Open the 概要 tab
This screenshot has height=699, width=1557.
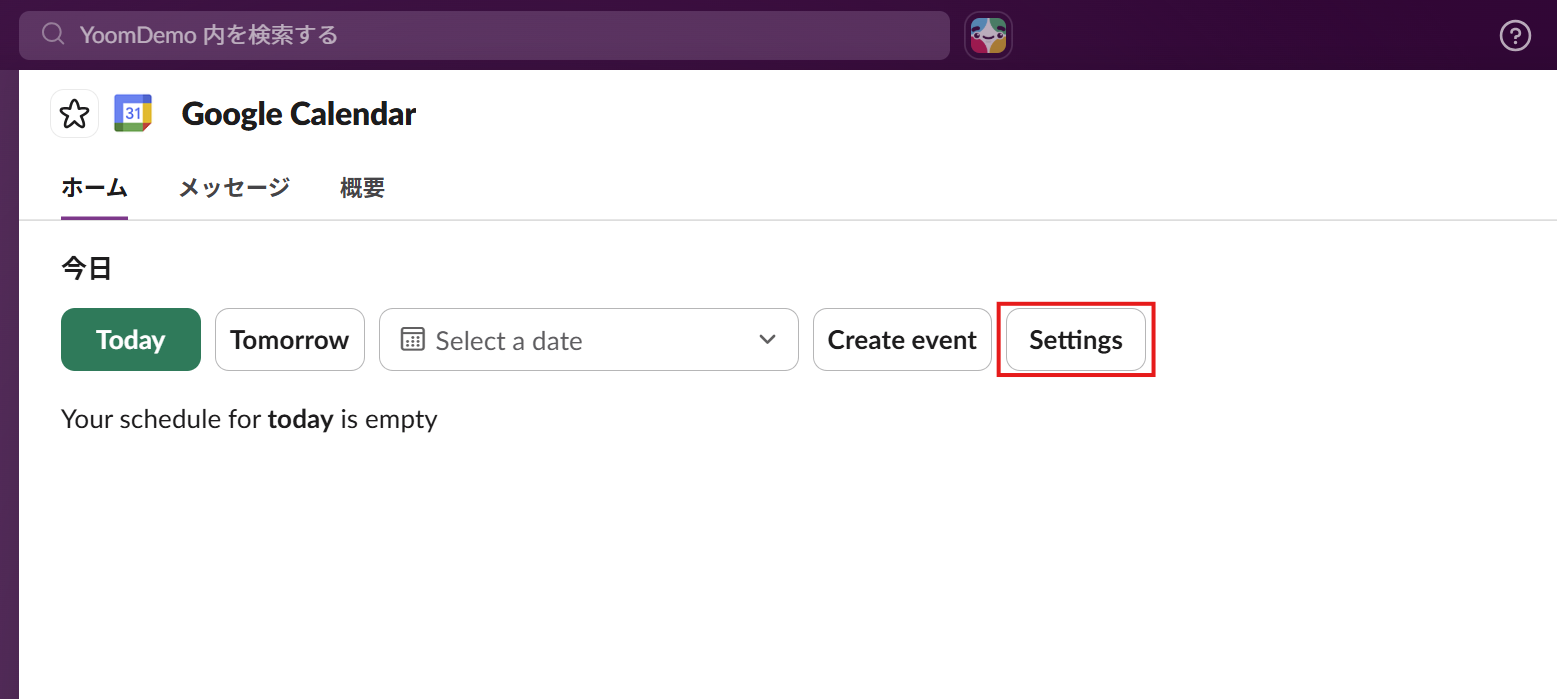(362, 187)
